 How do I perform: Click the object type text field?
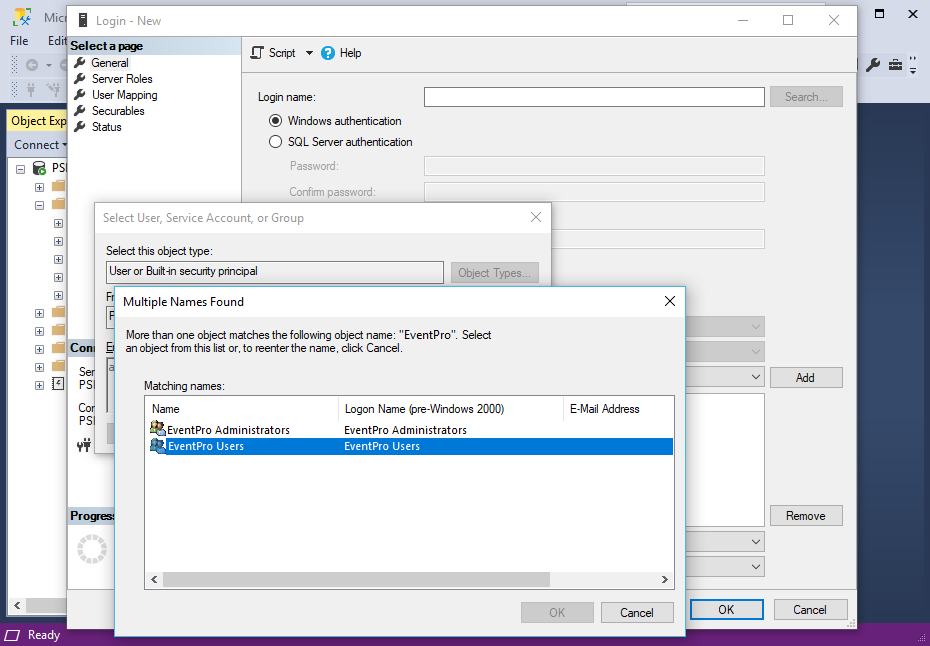[275, 272]
